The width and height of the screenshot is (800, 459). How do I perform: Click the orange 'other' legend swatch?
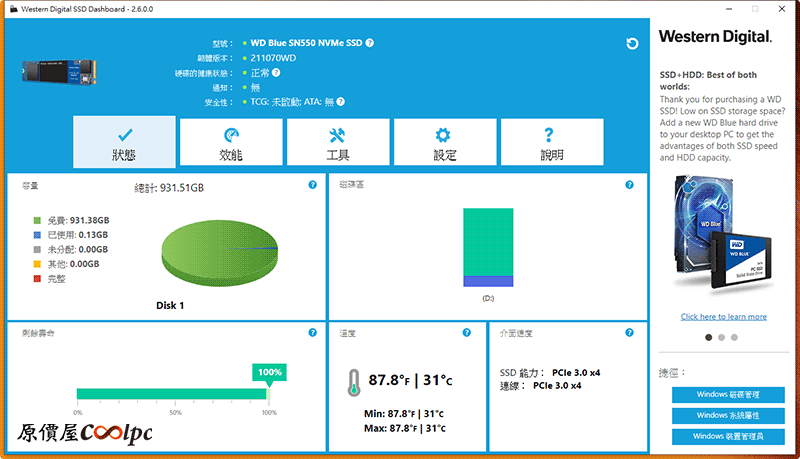pos(37,264)
